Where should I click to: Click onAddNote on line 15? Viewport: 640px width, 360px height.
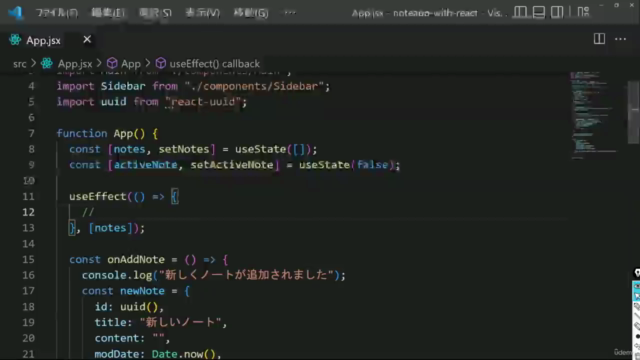[136, 260]
